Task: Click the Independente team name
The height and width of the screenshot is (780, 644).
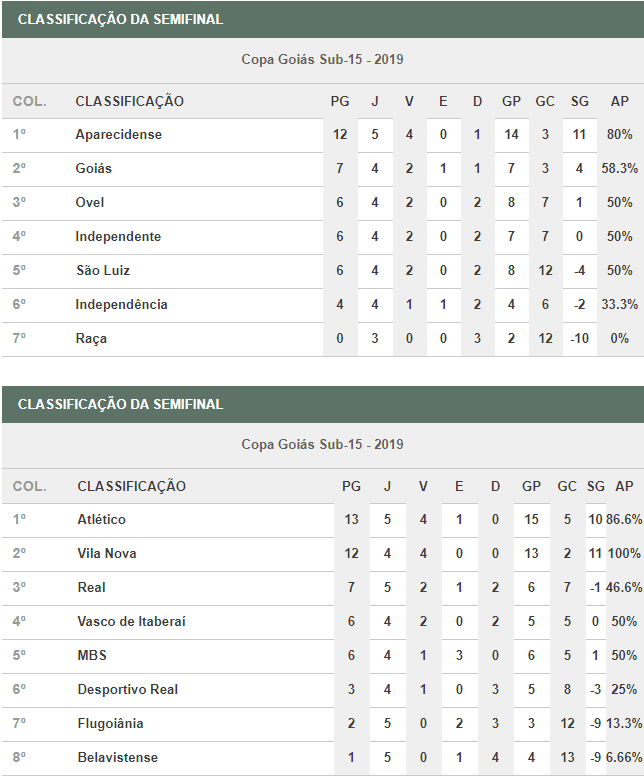Action: (118, 237)
